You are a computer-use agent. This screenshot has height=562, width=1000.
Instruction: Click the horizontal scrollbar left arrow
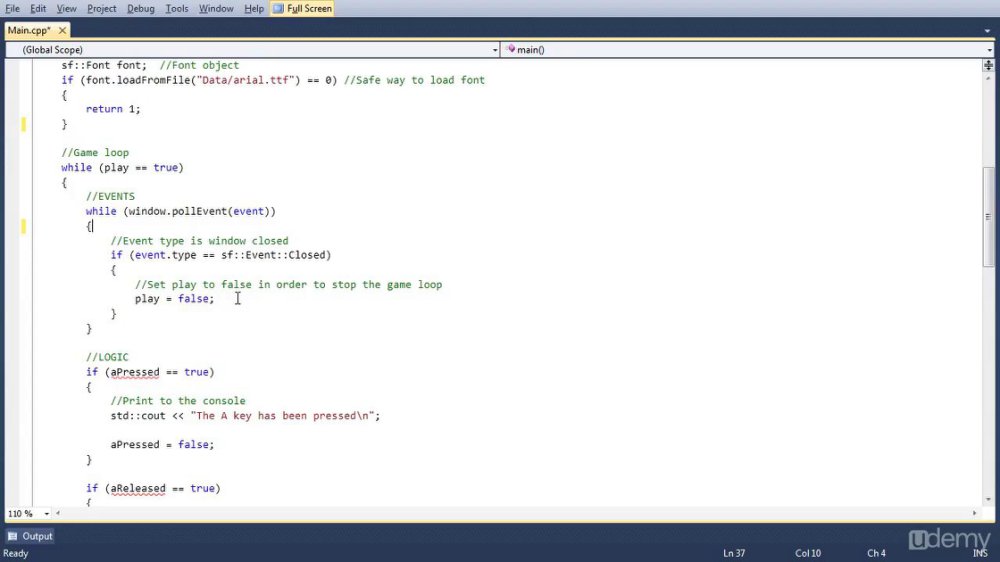tap(58, 513)
